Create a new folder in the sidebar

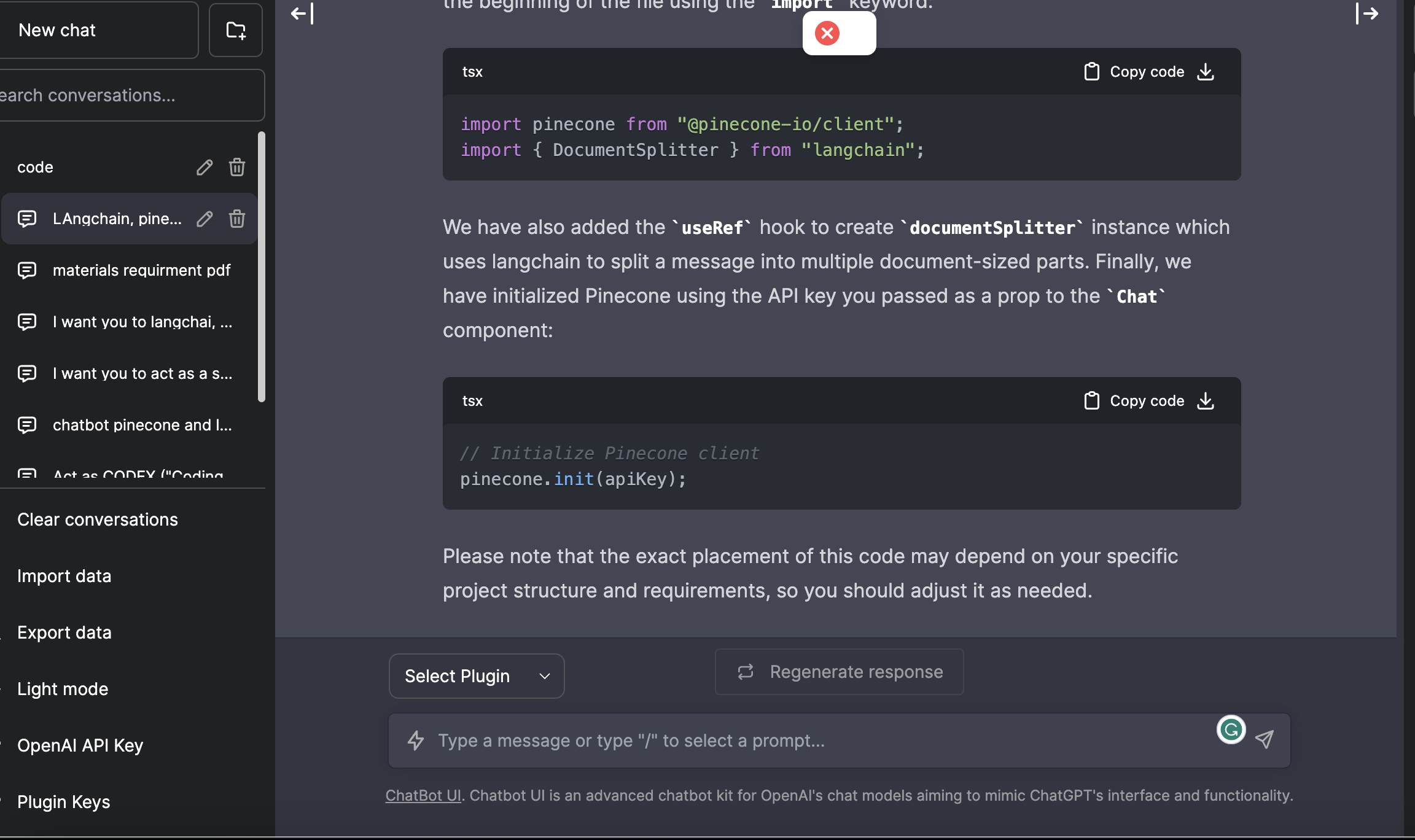tap(236, 29)
